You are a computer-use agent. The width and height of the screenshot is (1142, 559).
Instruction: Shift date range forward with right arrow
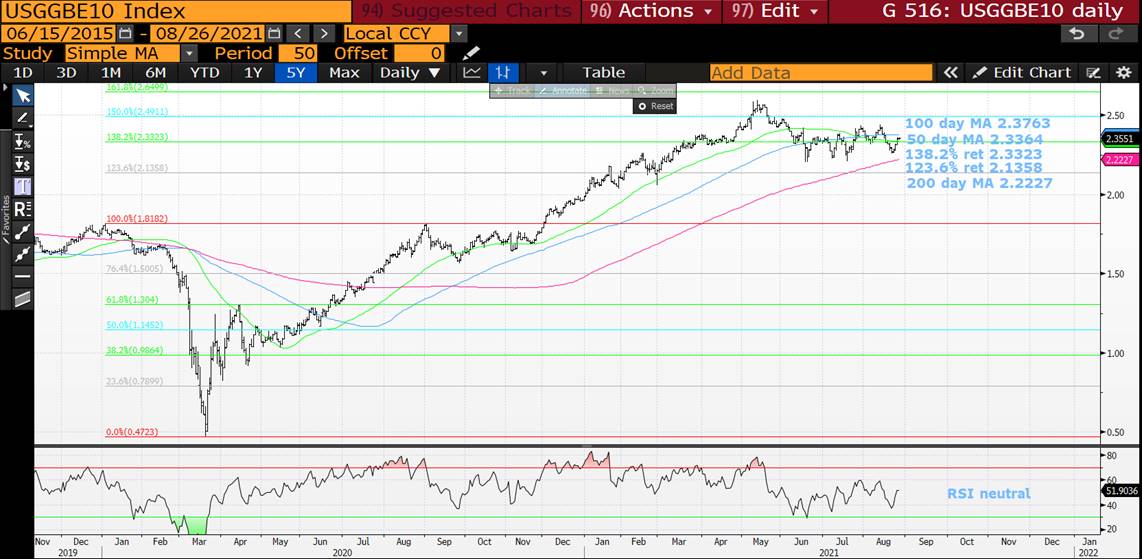click(324, 33)
